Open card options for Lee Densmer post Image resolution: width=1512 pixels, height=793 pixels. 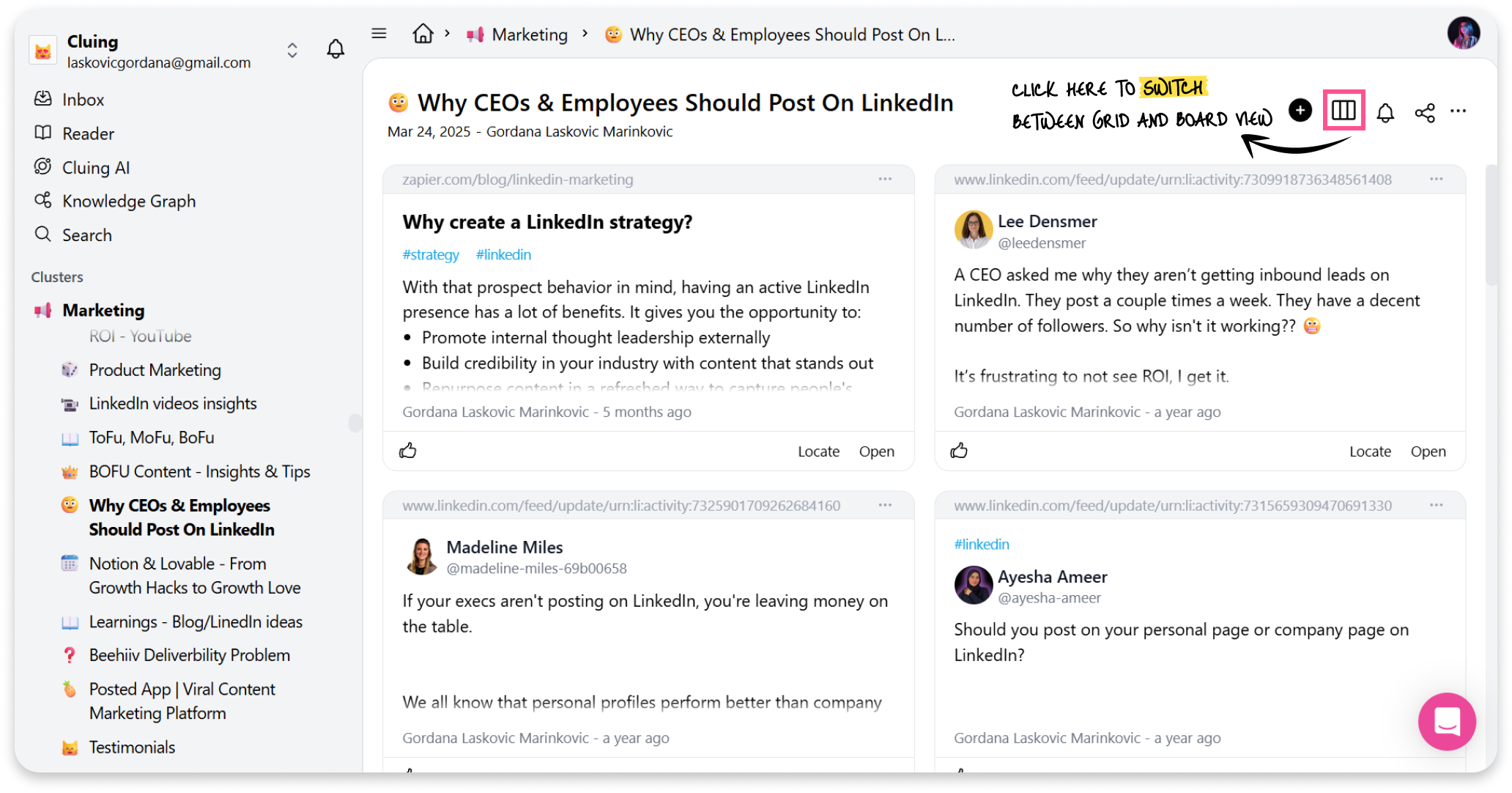click(x=1437, y=179)
